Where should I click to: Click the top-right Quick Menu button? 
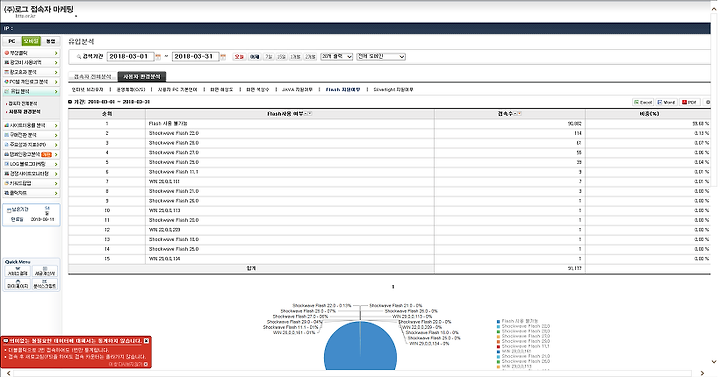pos(45,271)
